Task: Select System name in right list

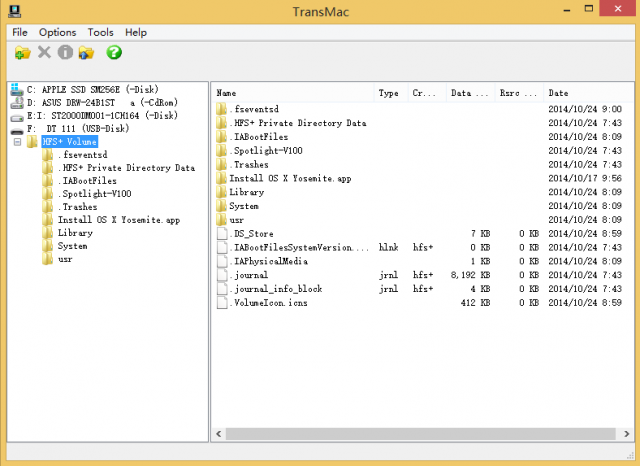Action: coord(244,206)
